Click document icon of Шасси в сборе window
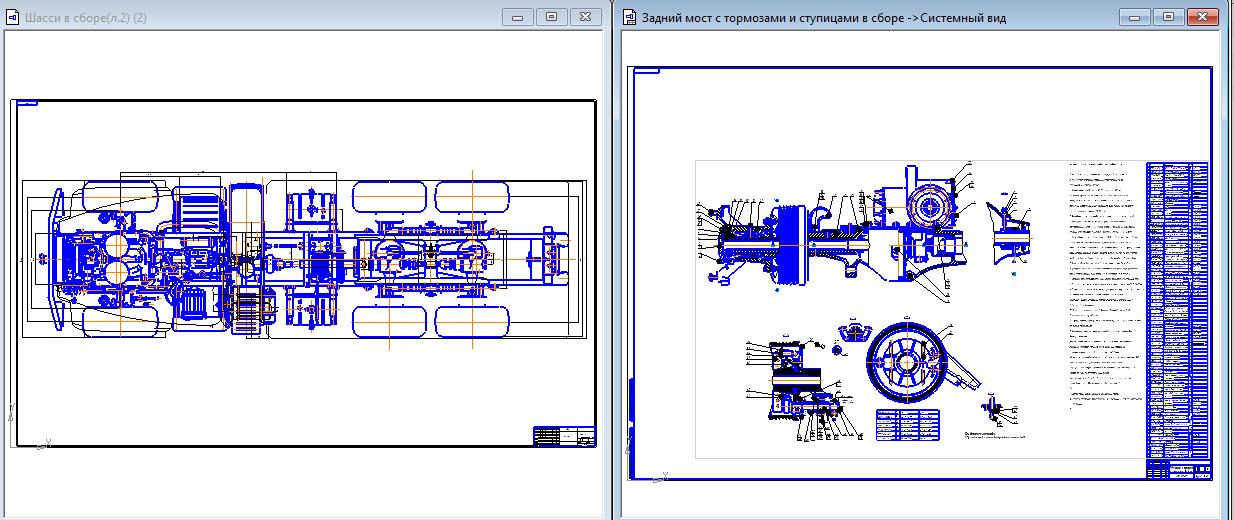The image size is (1234, 520). 11,19
